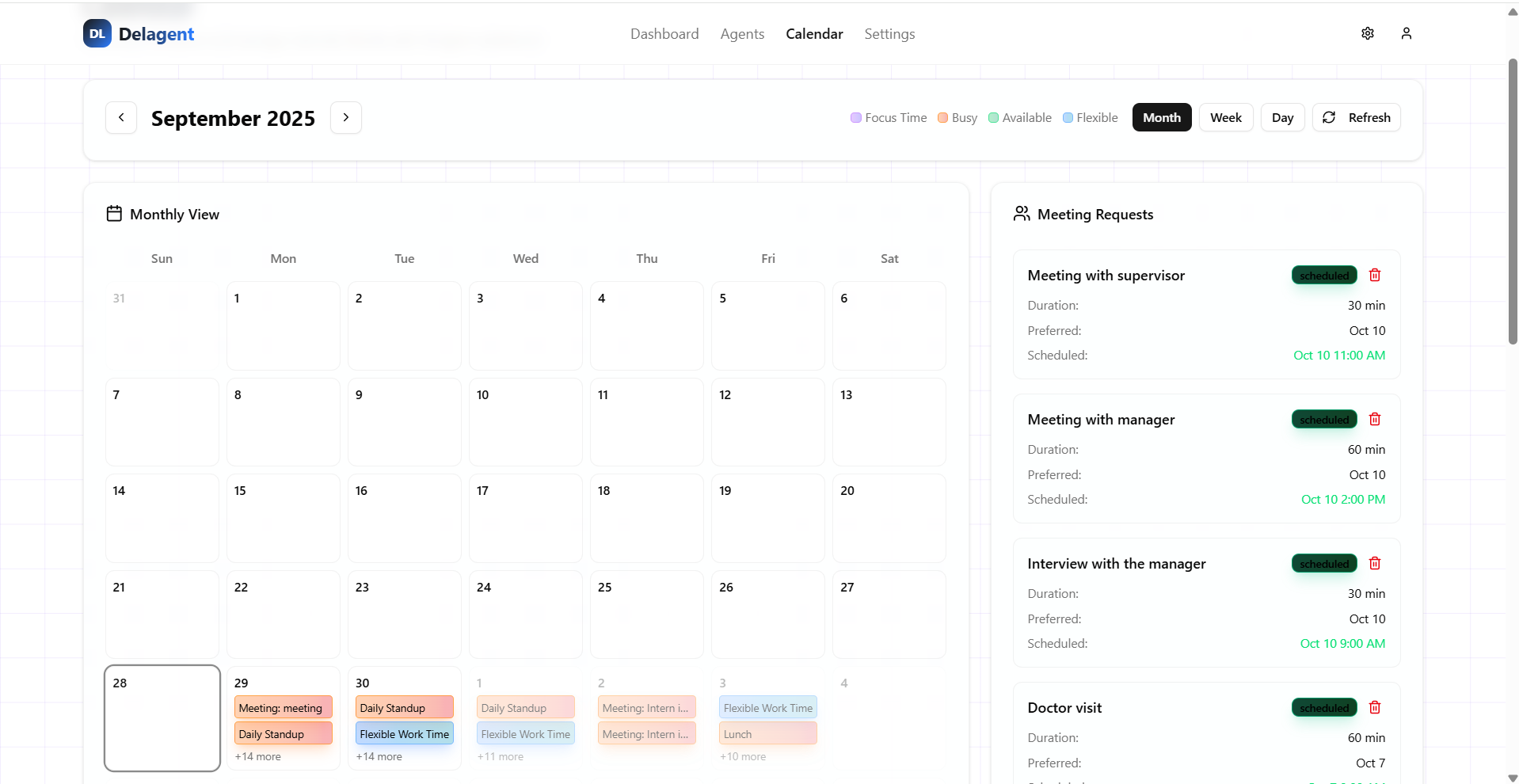1519x784 pixels.
Task: Select the September 25 day cell
Action: point(646,614)
